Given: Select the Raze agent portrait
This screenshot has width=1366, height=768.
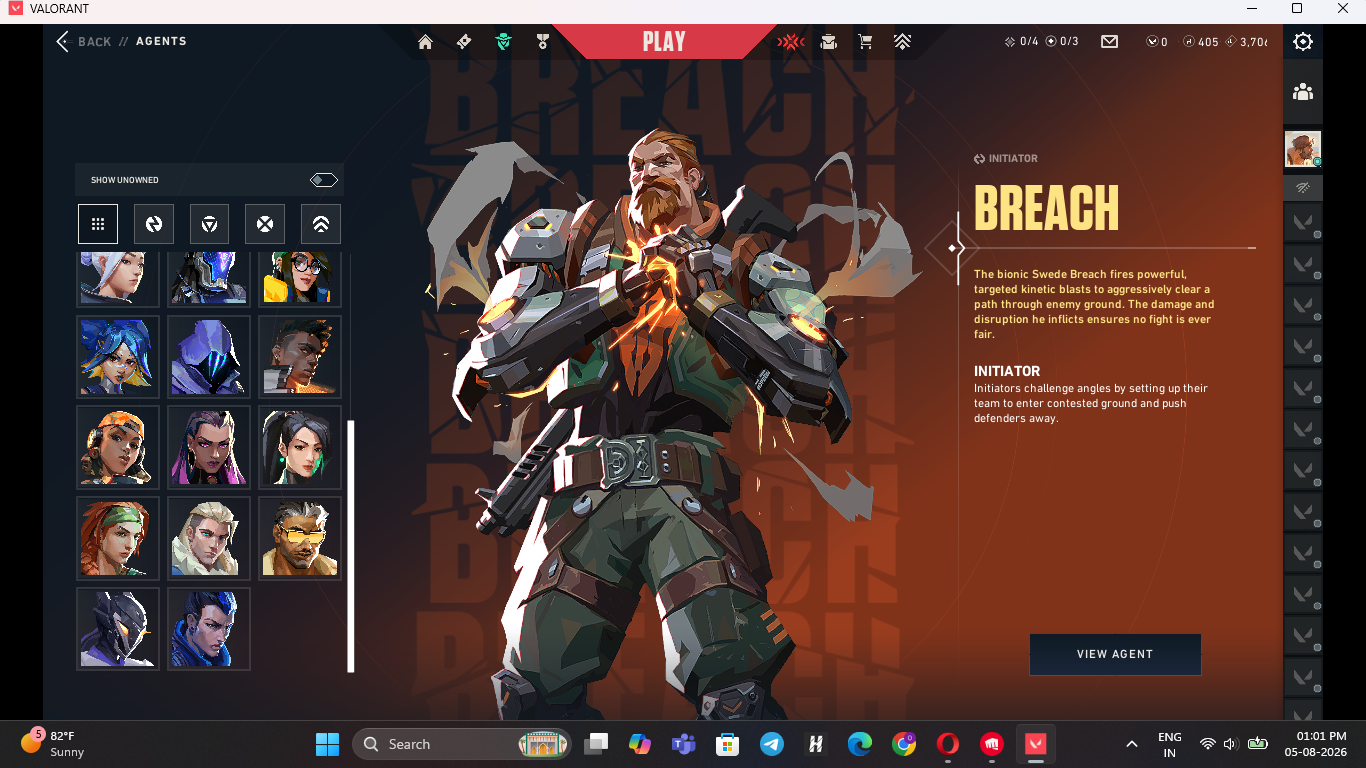Looking at the screenshot, I should click(x=118, y=447).
